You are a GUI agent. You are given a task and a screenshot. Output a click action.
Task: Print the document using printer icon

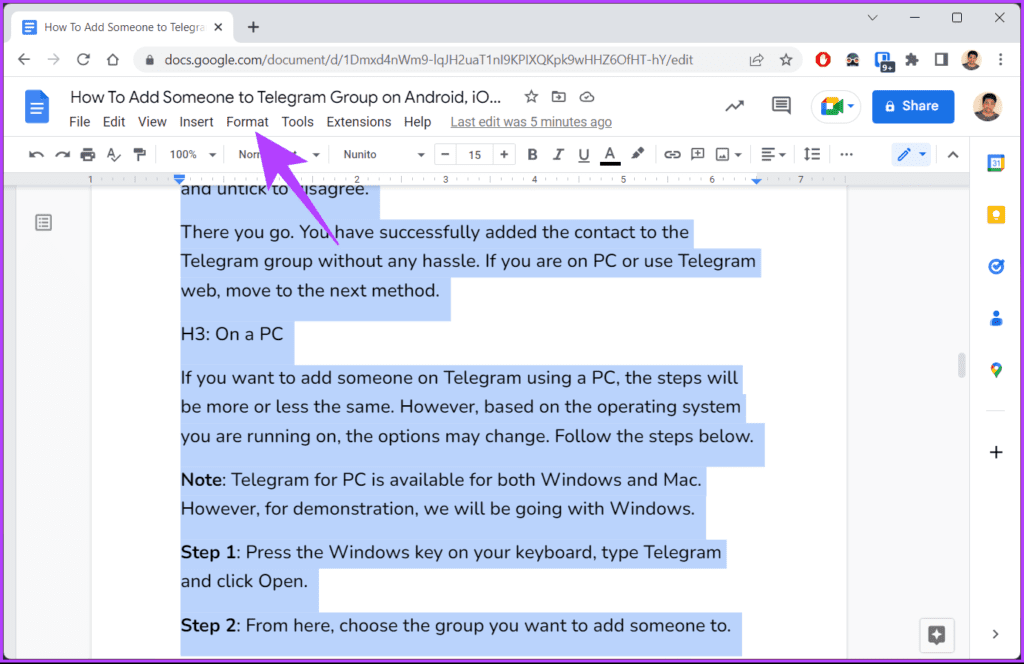88,155
